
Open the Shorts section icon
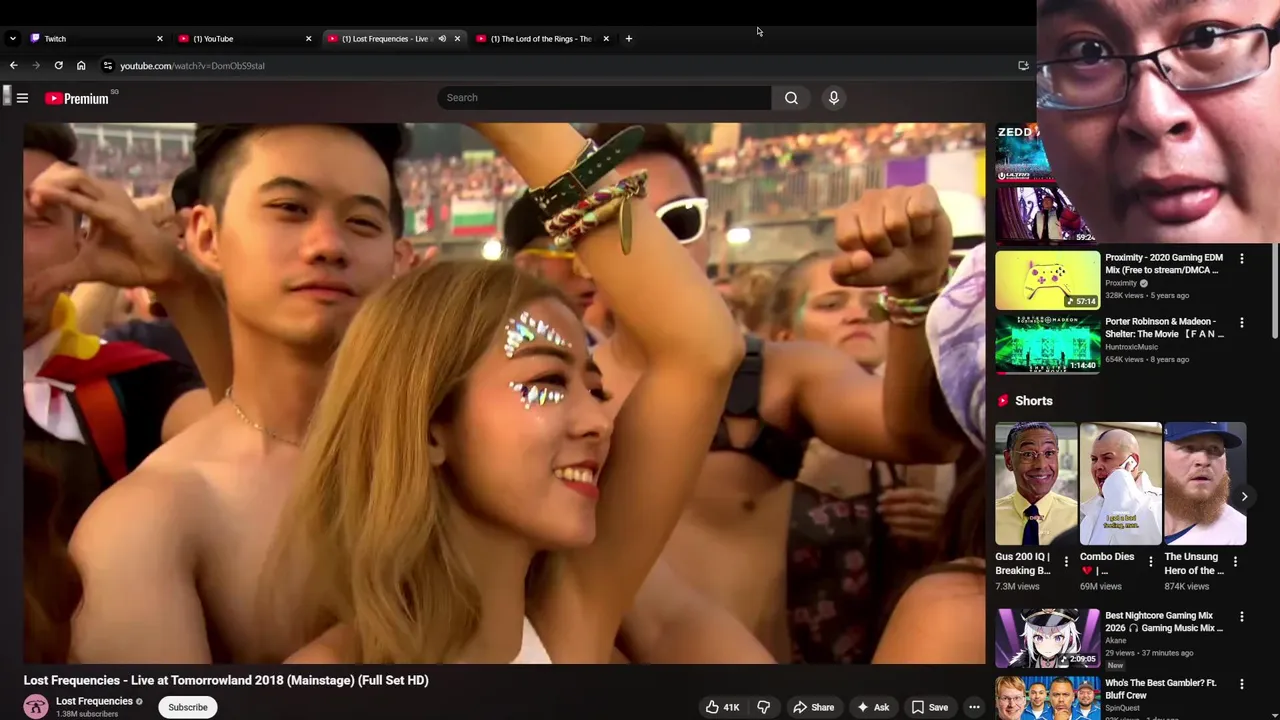click(x=1003, y=401)
